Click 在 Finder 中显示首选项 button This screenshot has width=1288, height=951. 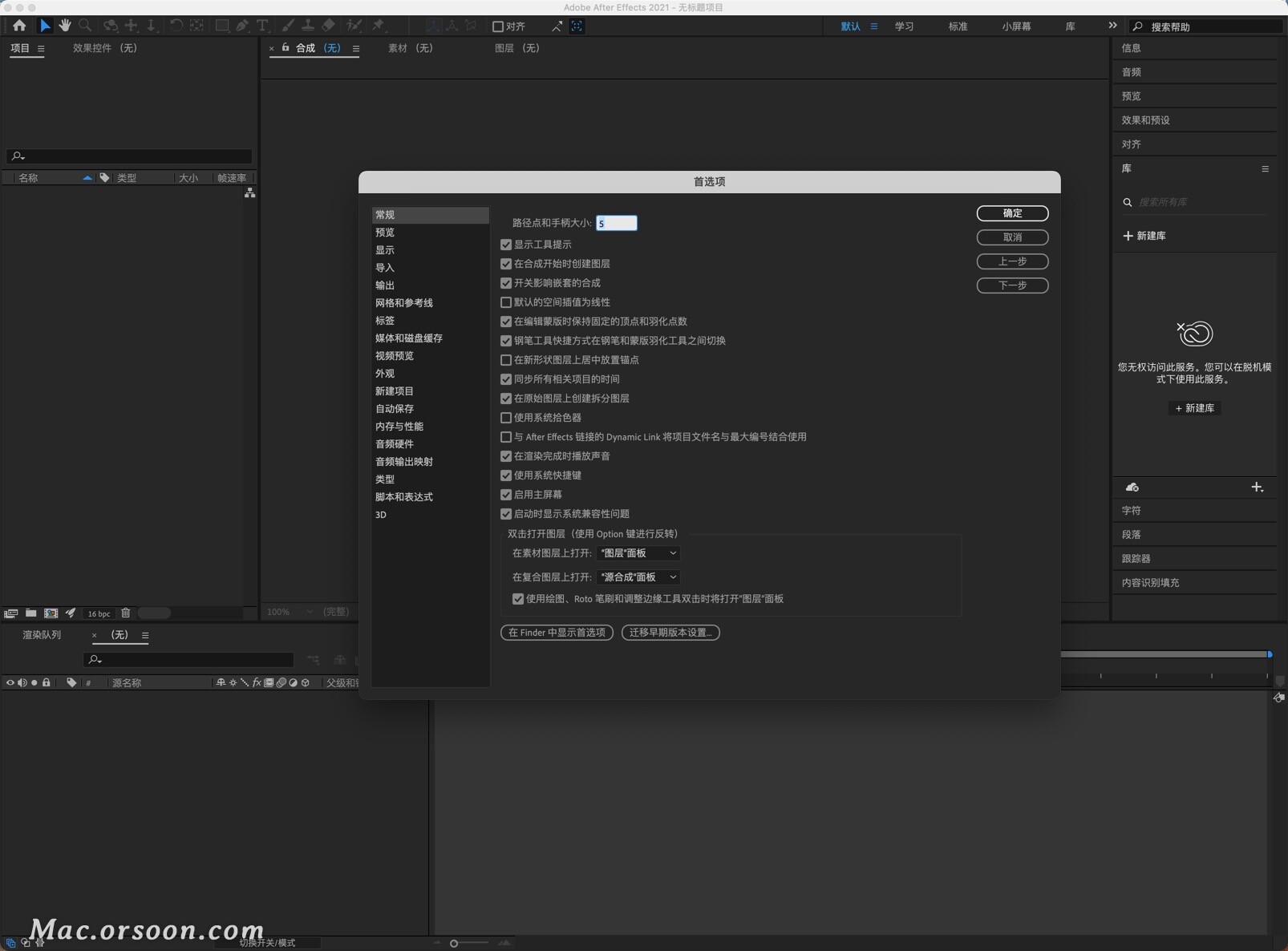coord(556,633)
